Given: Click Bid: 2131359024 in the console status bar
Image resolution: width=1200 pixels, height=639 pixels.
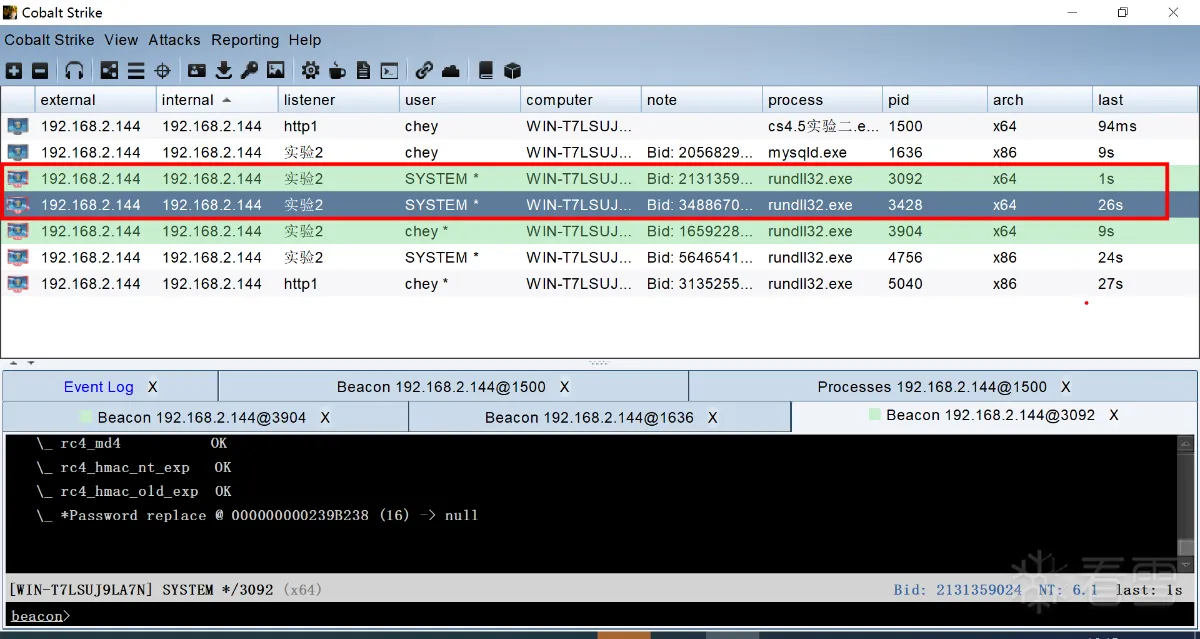Looking at the screenshot, I should [957, 589].
